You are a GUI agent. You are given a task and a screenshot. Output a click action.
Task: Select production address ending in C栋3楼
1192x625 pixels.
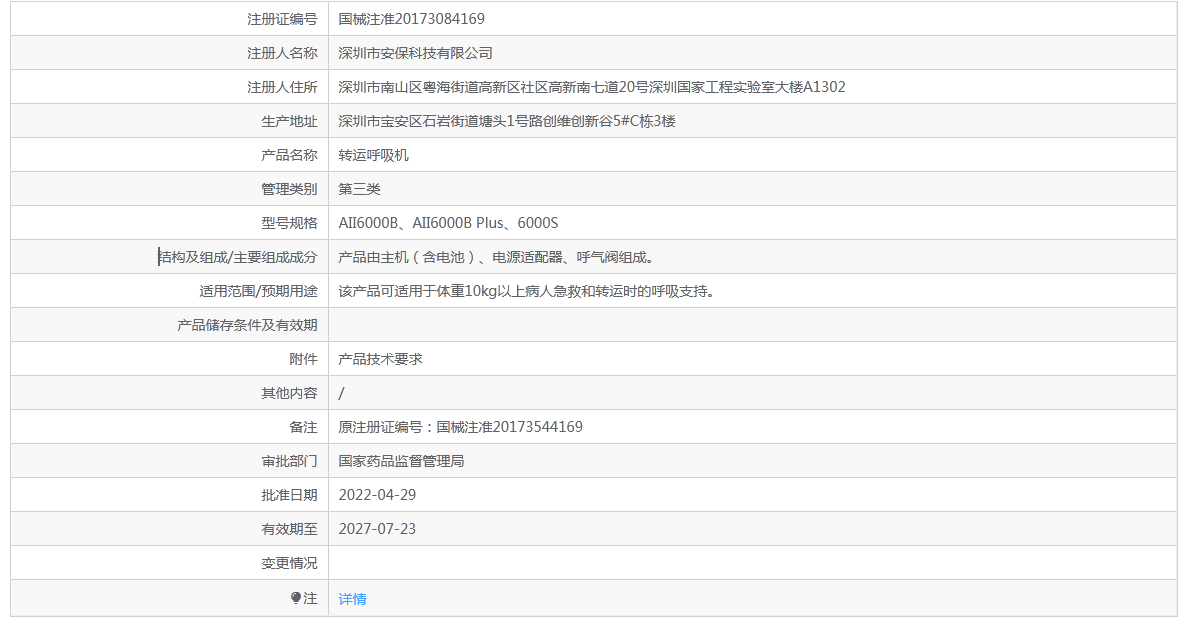[507, 121]
